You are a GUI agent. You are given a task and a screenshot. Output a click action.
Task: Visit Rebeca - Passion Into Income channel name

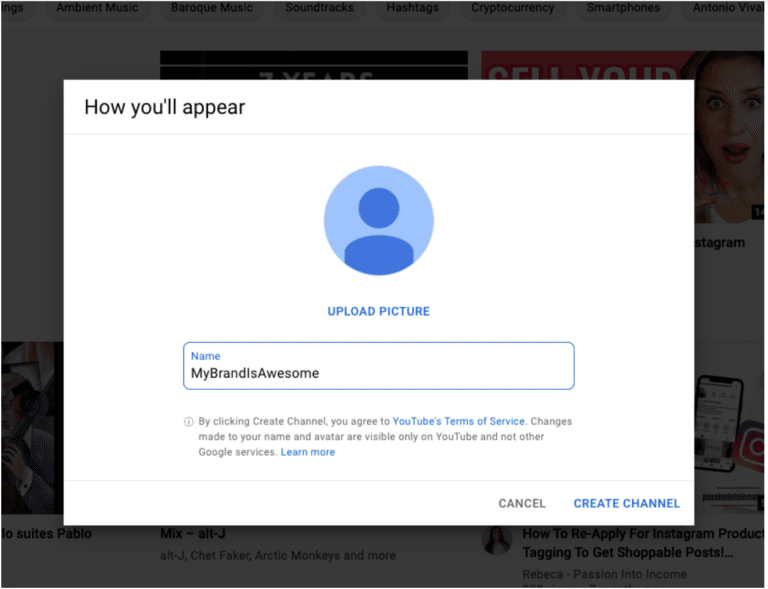click(604, 574)
